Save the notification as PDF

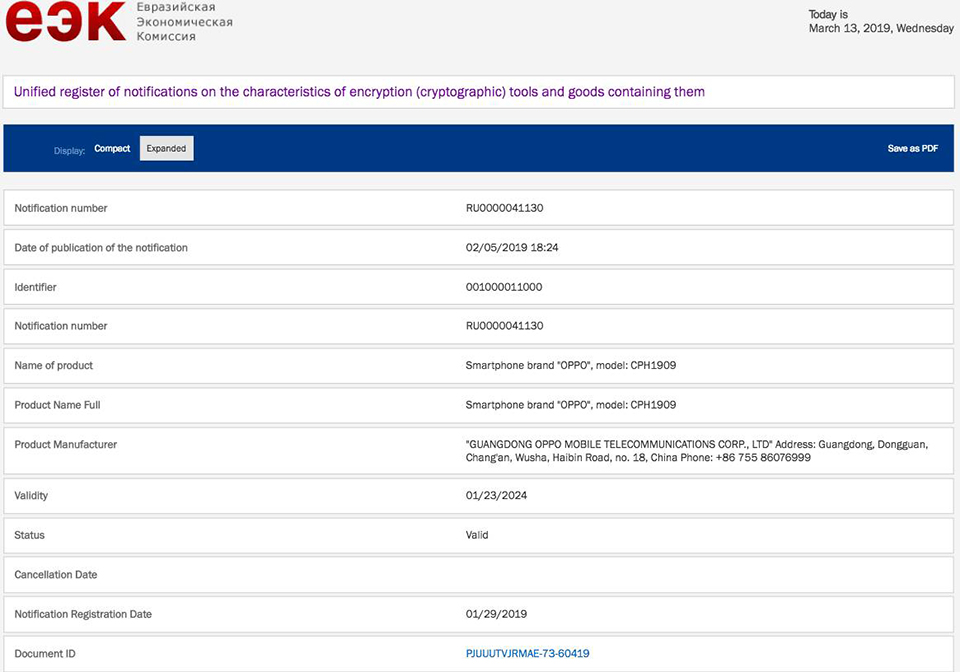tap(912, 148)
